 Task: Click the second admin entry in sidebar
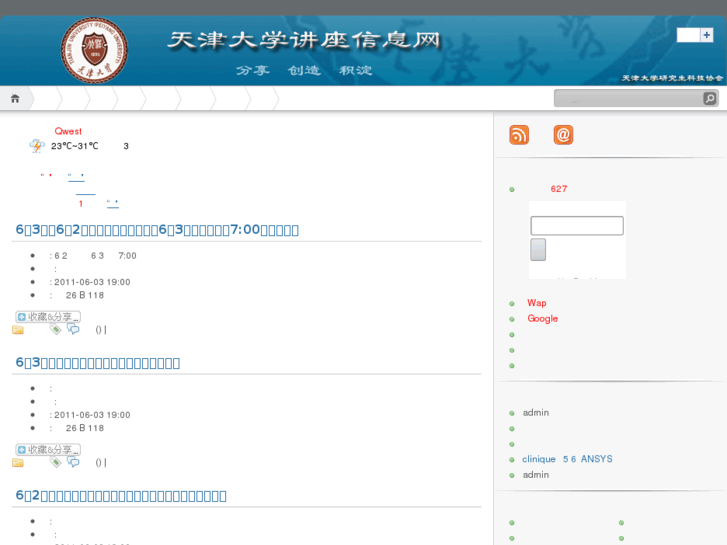point(536,474)
